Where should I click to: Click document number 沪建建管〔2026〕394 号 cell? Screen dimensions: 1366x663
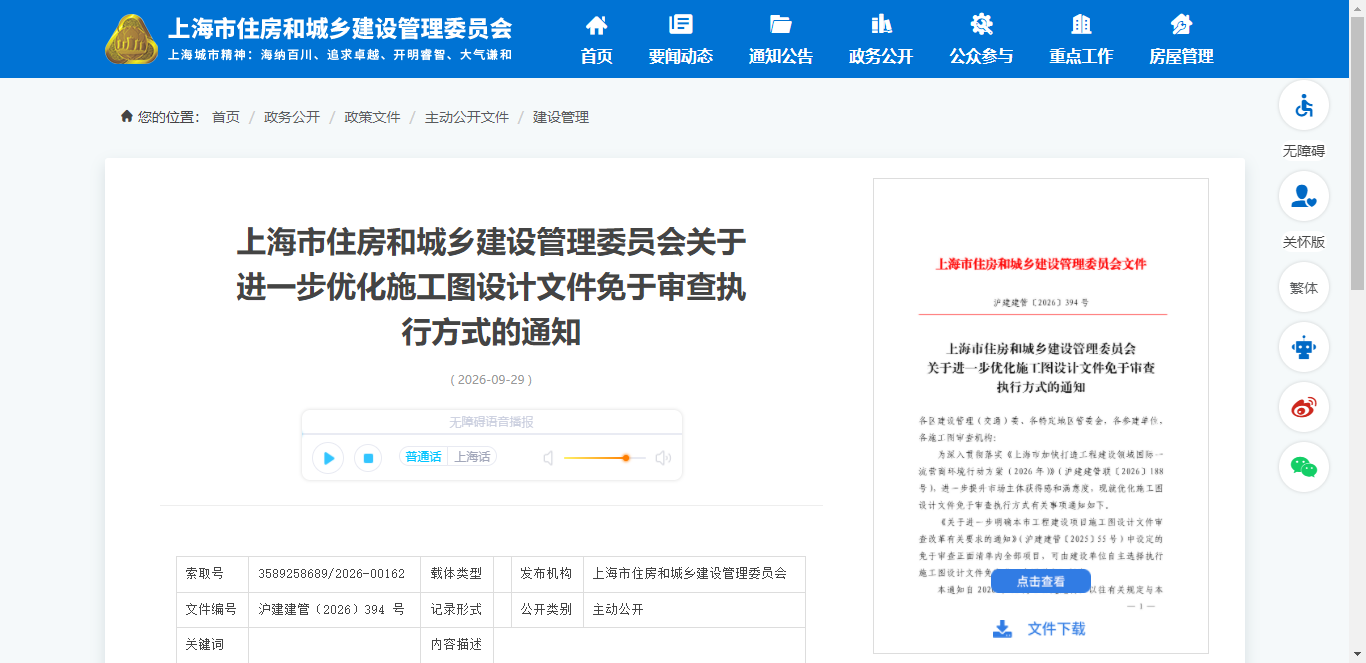[332, 609]
